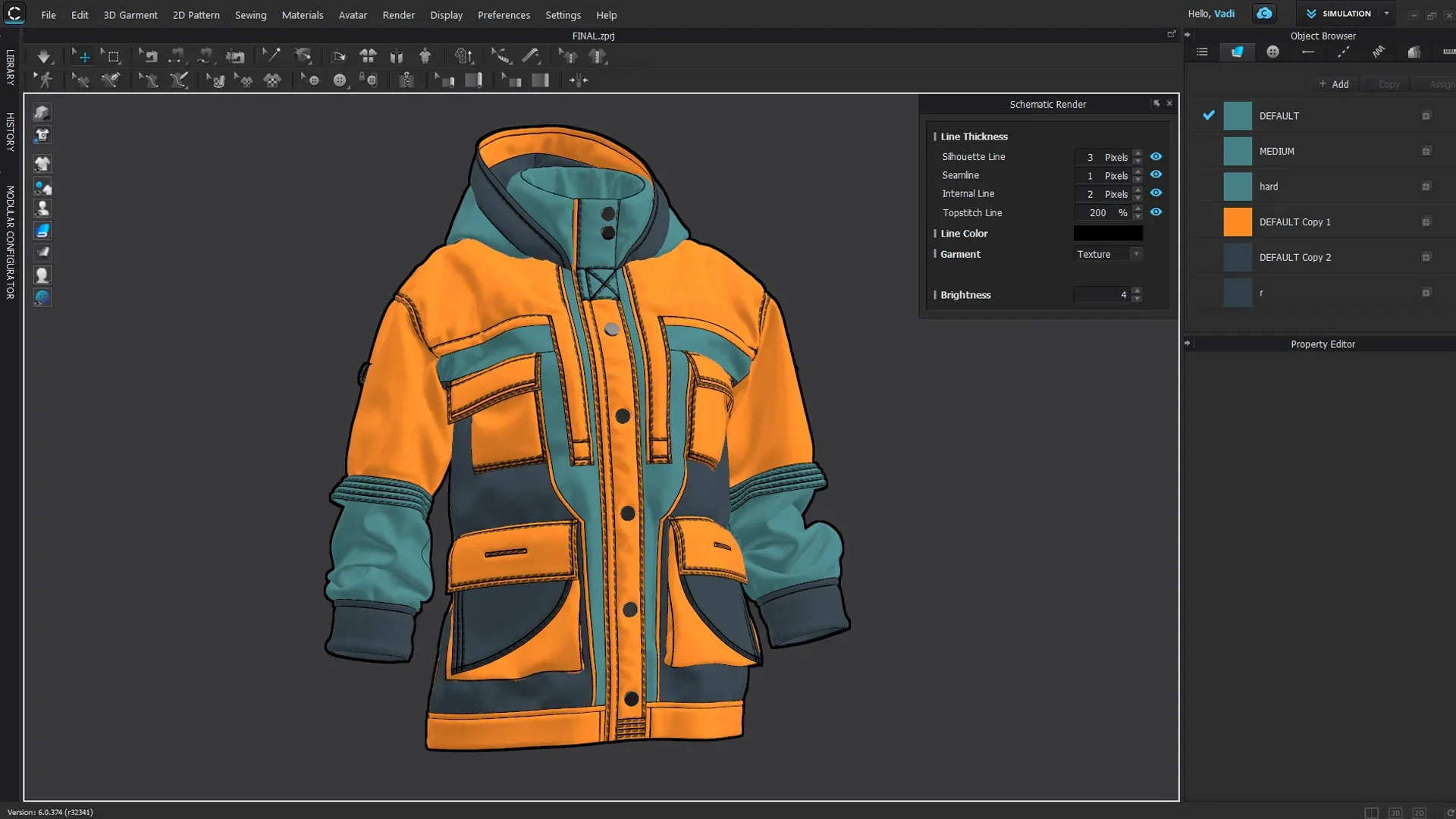Toggle visibility of the Silhouette Line
The height and width of the screenshot is (819, 1456).
[1156, 156]
